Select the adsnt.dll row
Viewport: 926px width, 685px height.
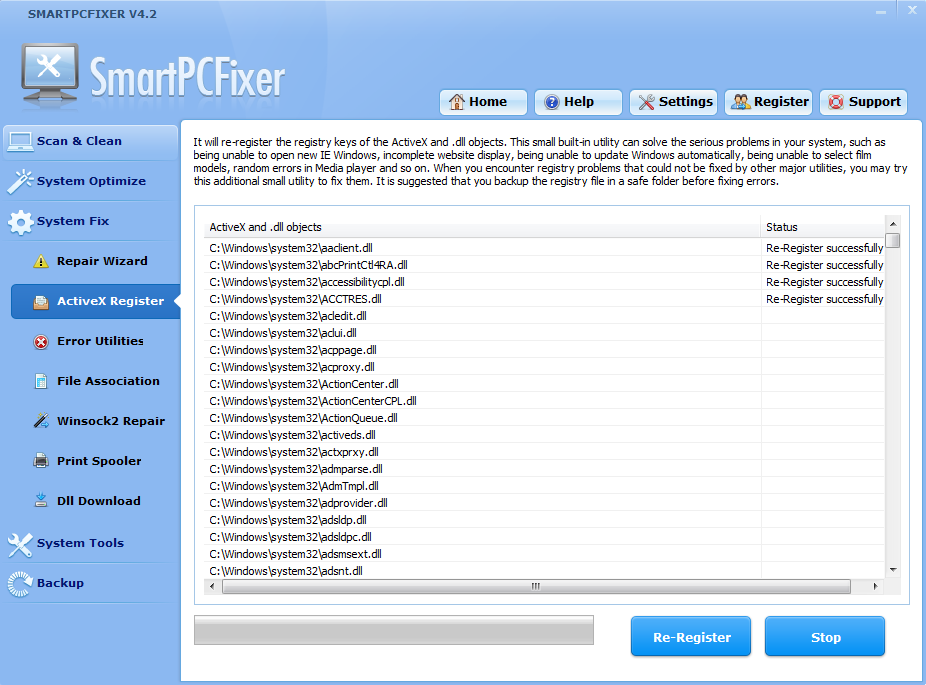coord(544,571)
